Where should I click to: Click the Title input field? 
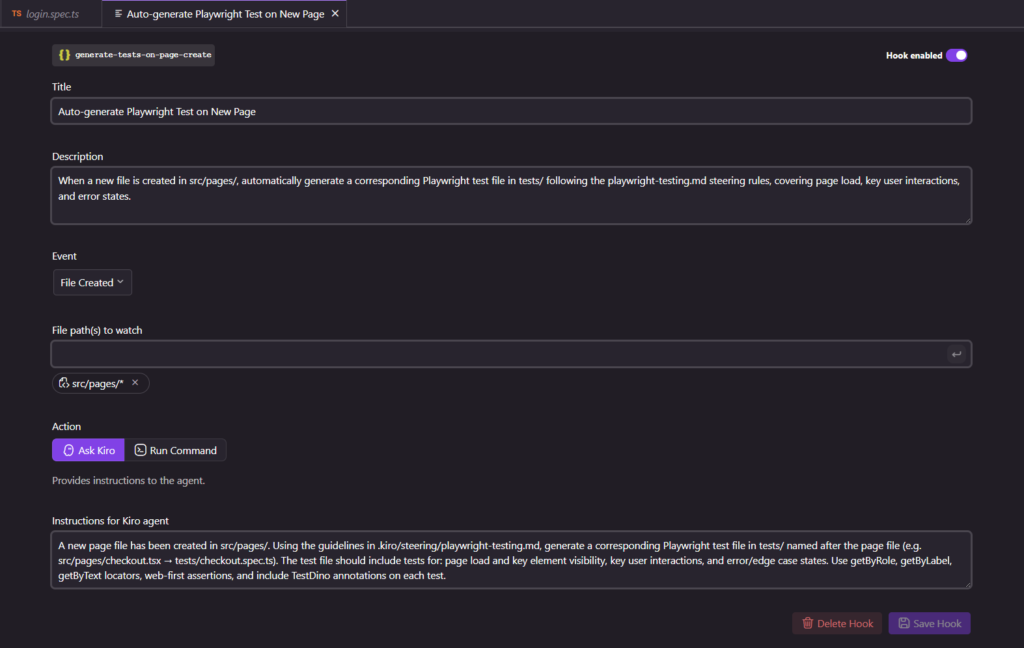point(511,111)
